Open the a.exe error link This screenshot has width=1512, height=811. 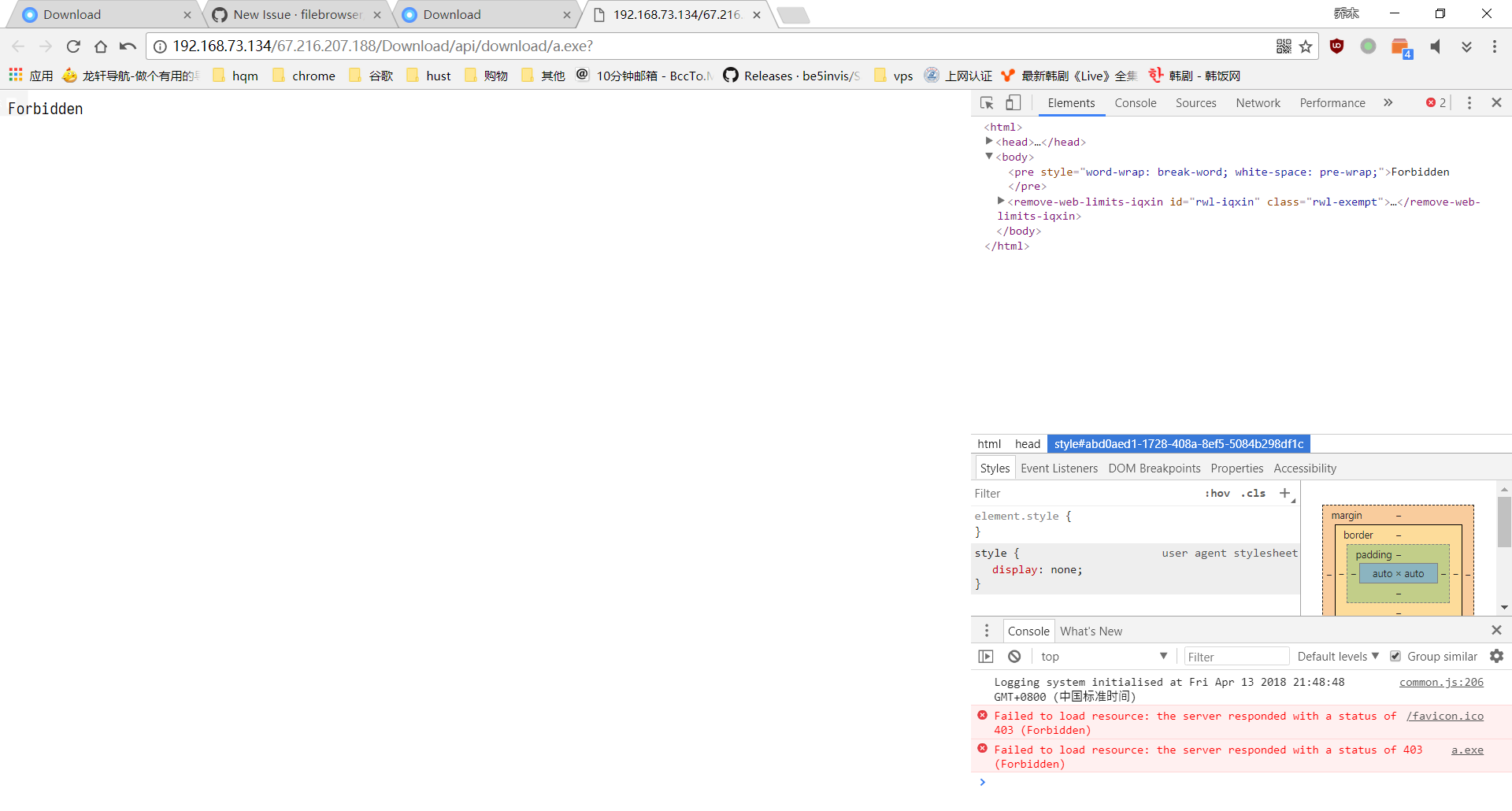tap(1467, 750)
